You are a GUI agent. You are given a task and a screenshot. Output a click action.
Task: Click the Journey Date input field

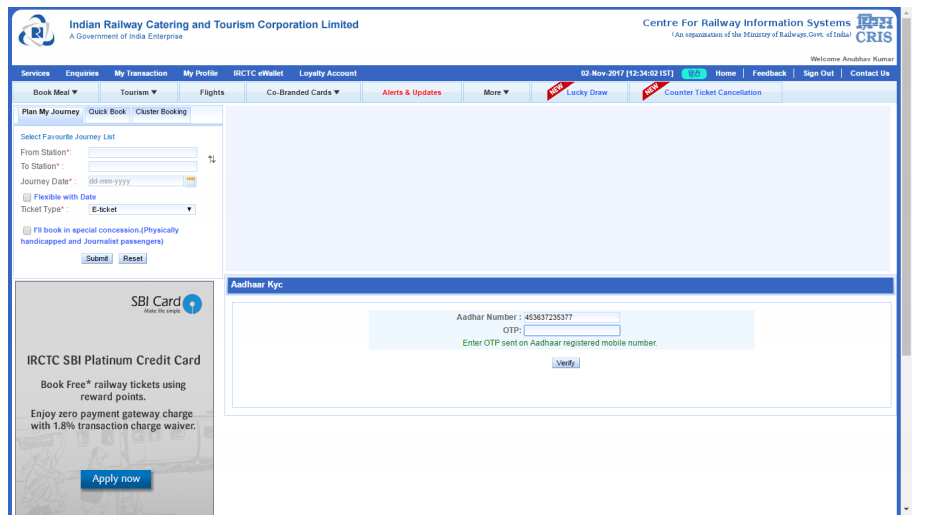[x=135, y=181]
